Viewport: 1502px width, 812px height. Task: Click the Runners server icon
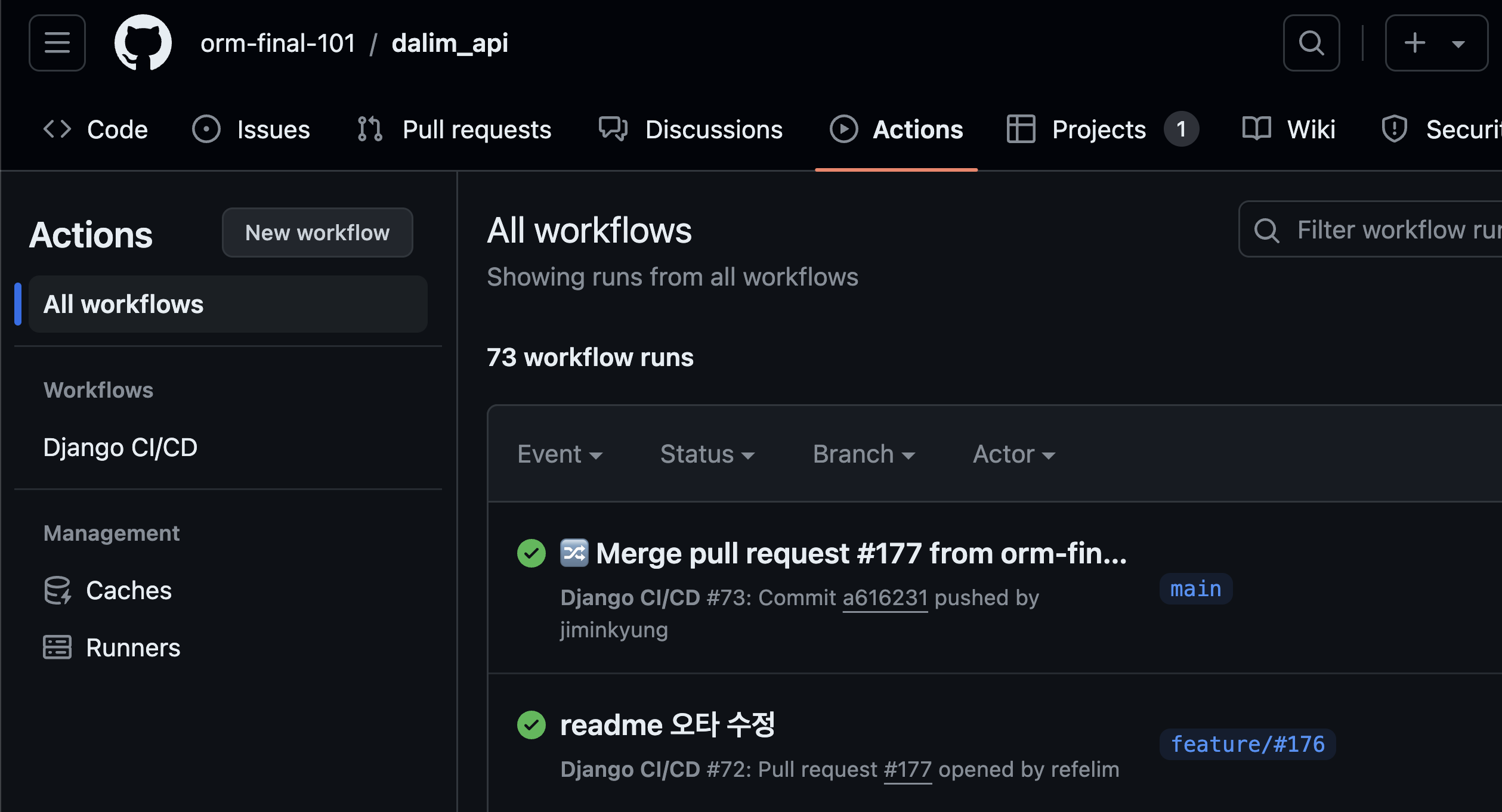[x=57, y=647]
